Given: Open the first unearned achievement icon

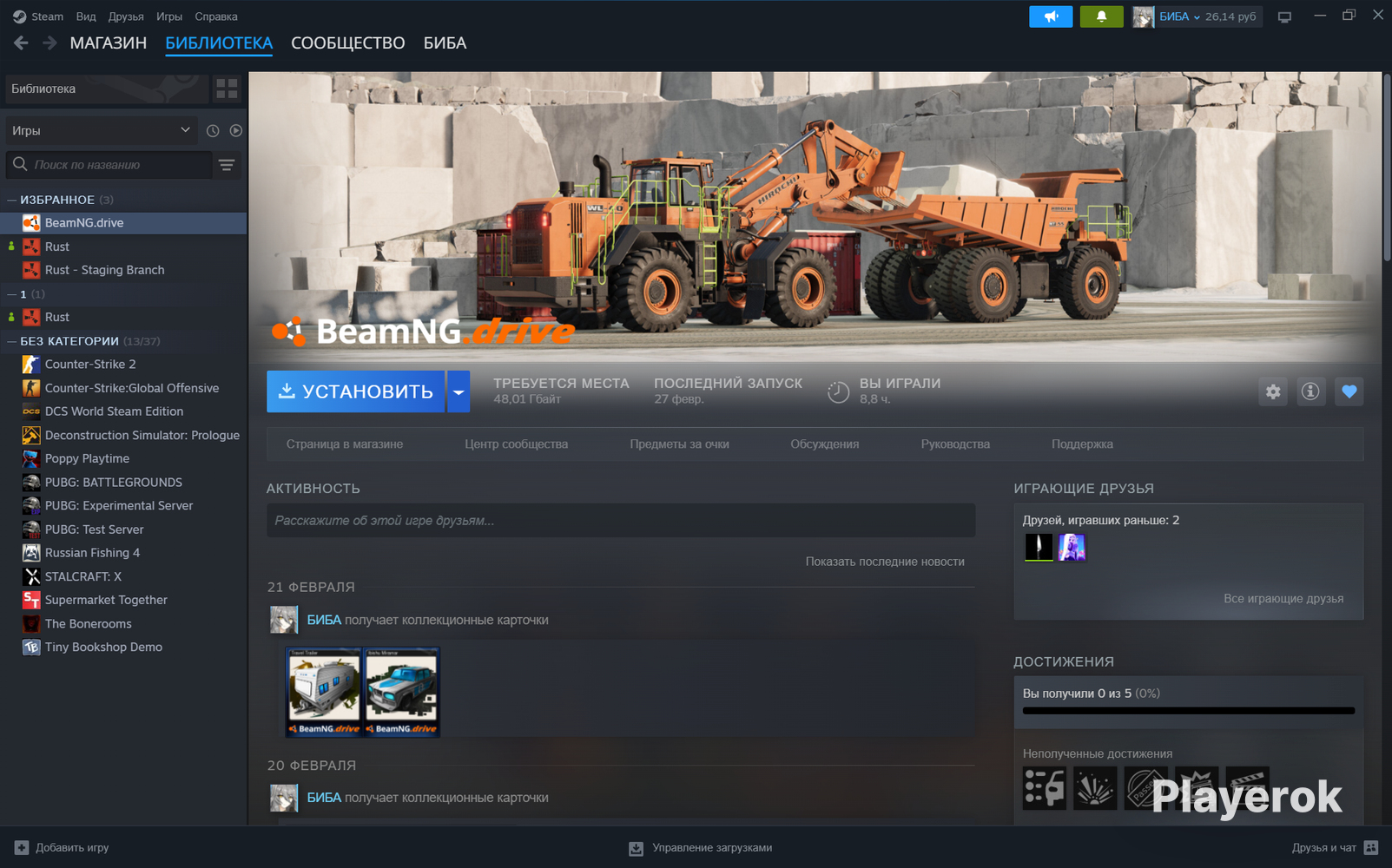Looking at the screenshot, I should click(x=1044, y=788).
